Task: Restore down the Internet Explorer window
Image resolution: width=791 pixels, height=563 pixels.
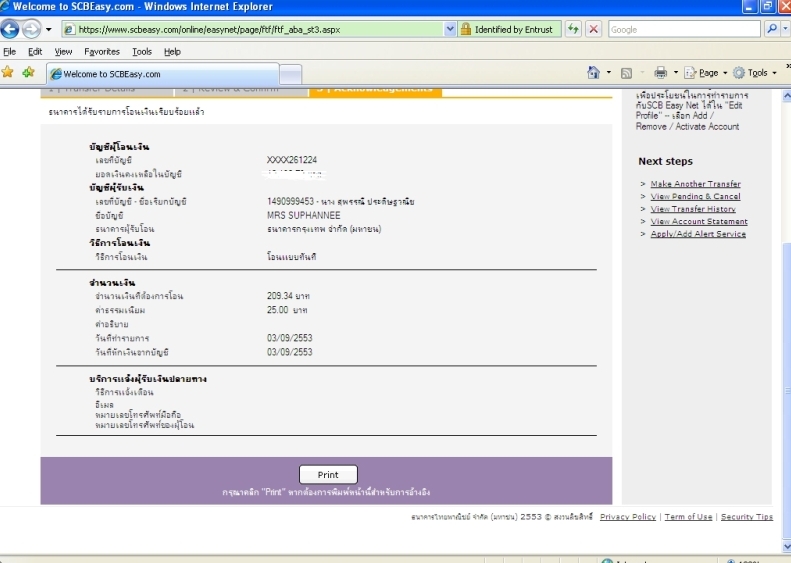Action: [768, 6]
